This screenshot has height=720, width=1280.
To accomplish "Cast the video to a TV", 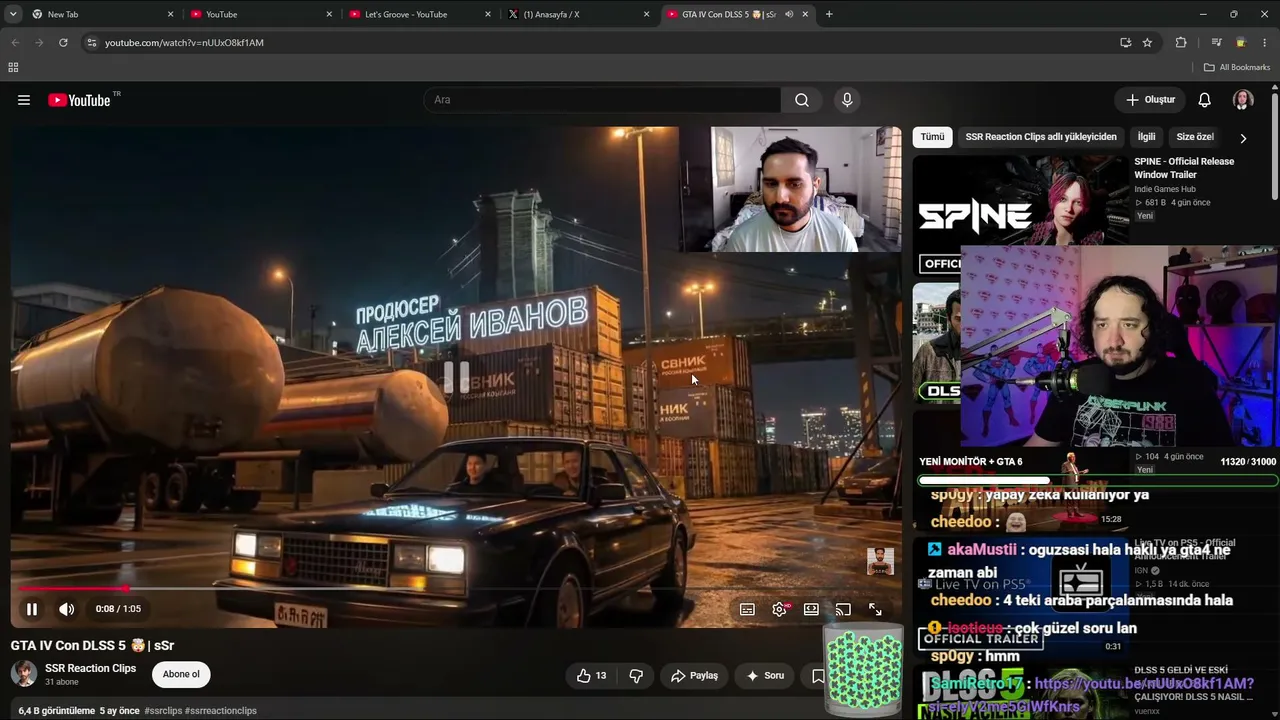I will (x=843, y=609).
